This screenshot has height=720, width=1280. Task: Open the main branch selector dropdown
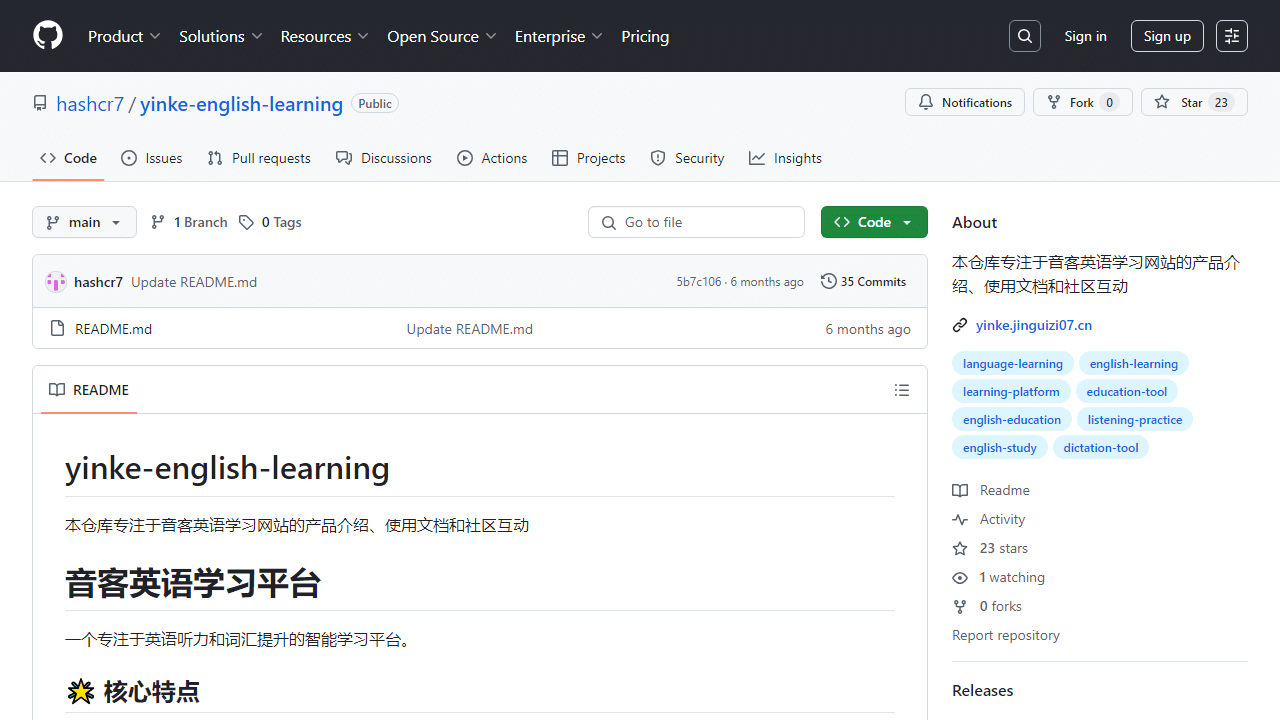84,222
